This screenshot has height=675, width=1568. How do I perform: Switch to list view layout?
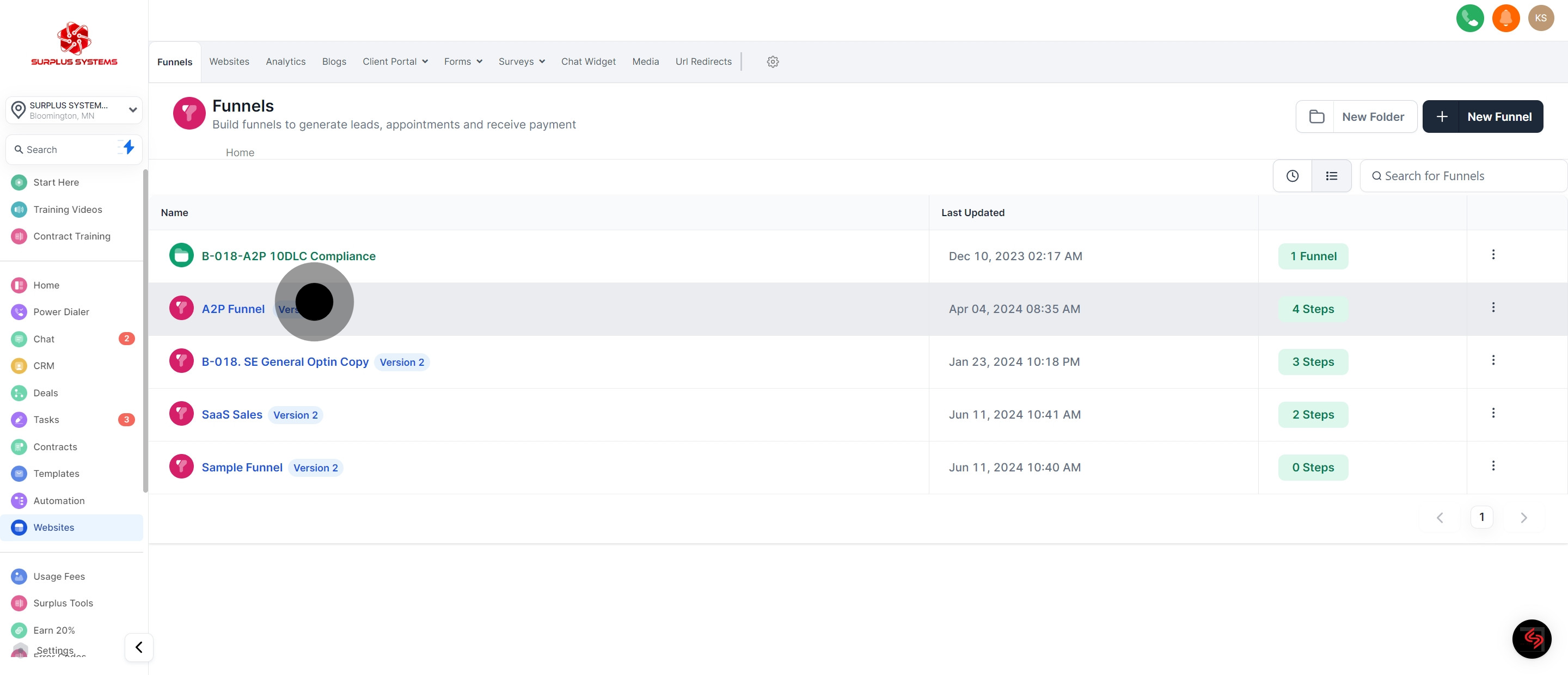(1331, 176)
